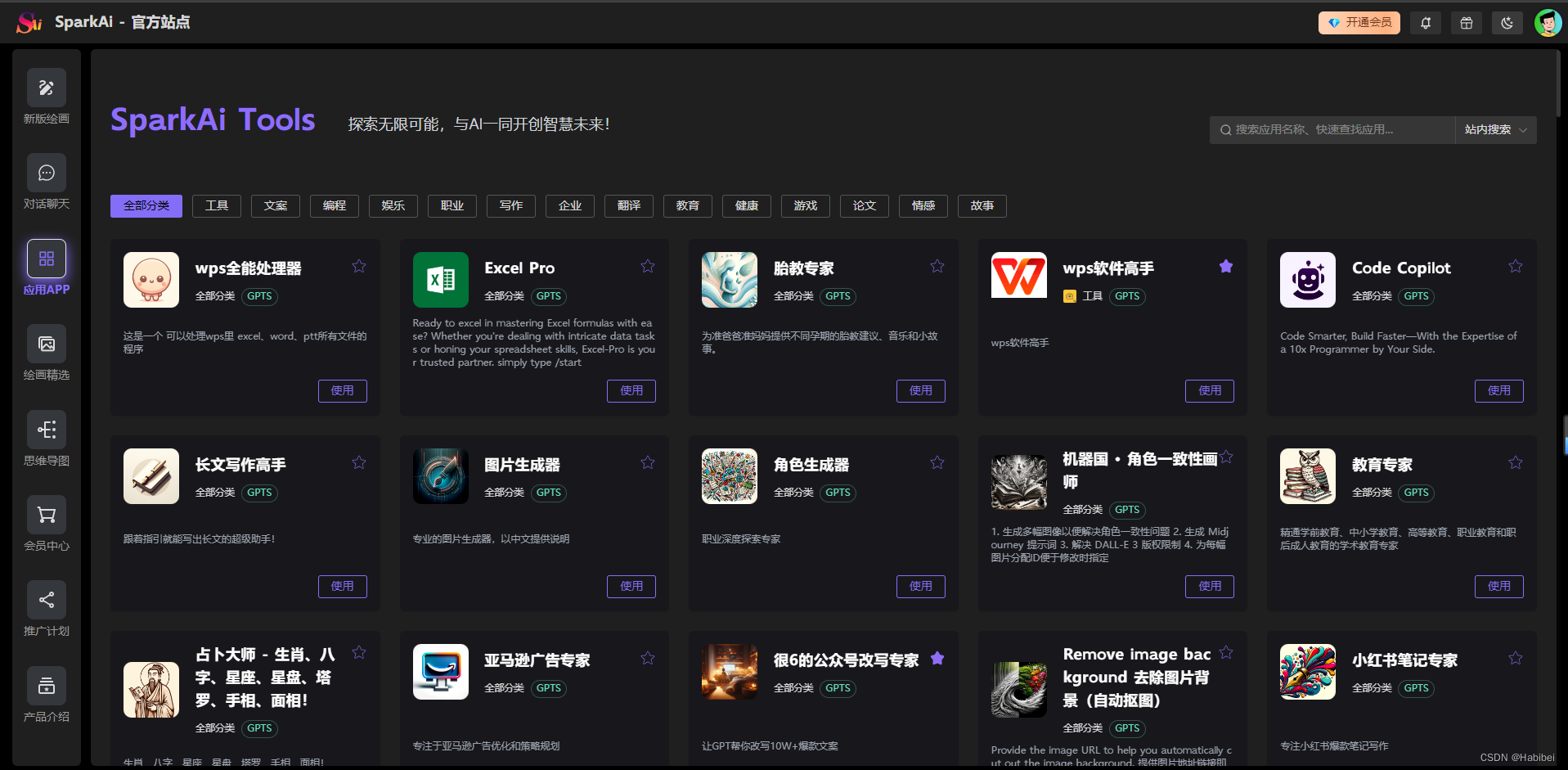Open the user avatar menu

(1548, 23)
